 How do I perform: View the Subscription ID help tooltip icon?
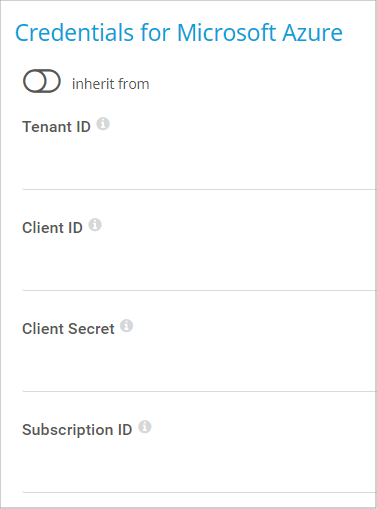pos(145,427)
